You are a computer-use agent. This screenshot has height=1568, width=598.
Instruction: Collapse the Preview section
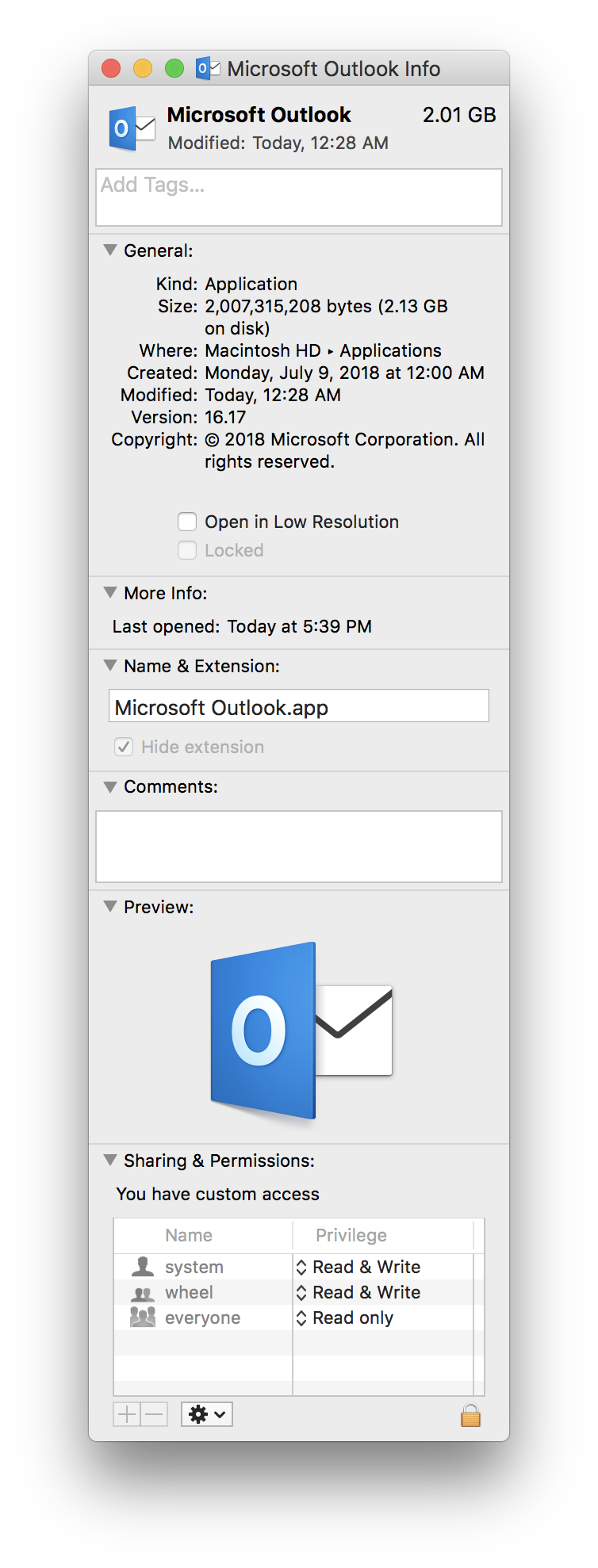[x=110, y=906]
